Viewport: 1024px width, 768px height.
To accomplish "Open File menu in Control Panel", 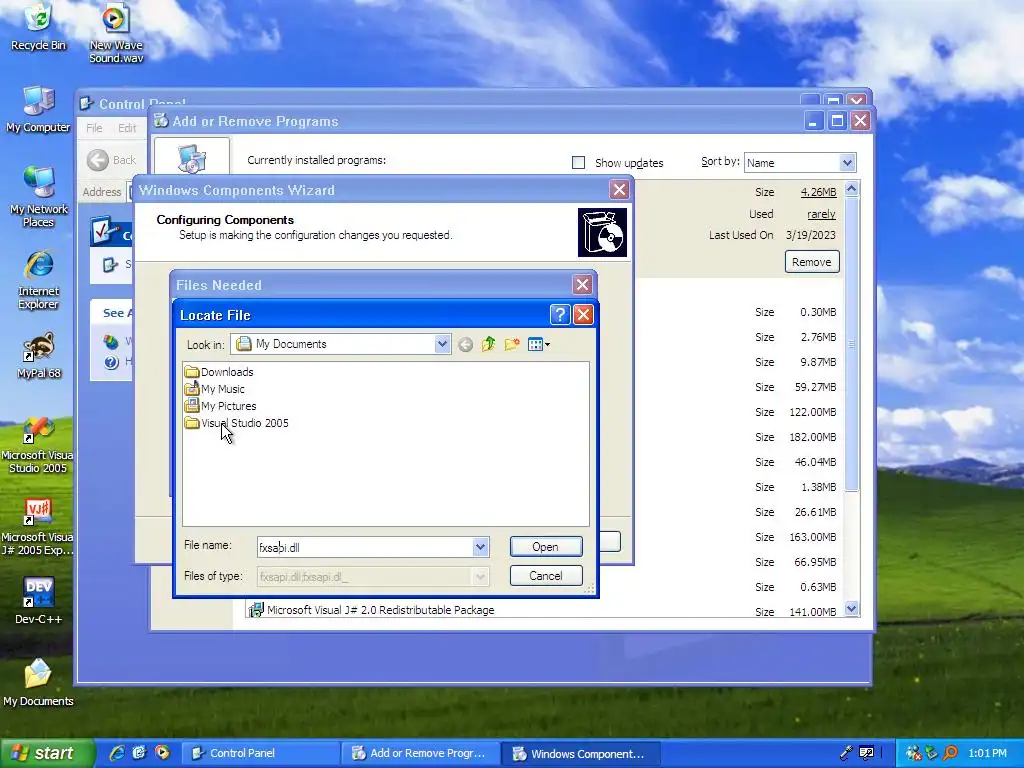I will click(94, 128).
